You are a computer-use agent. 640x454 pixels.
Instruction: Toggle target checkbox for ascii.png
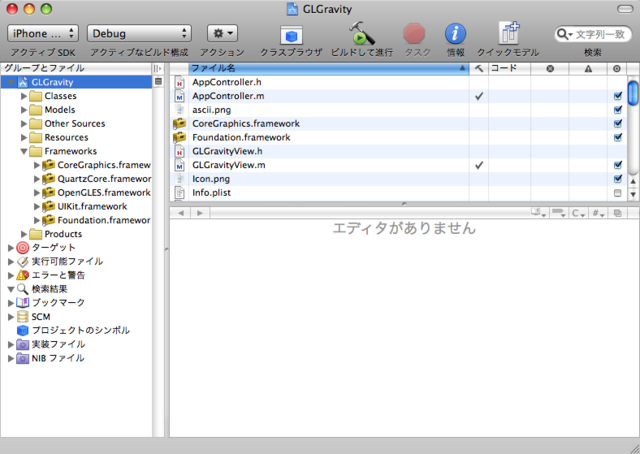click(618, 110)
